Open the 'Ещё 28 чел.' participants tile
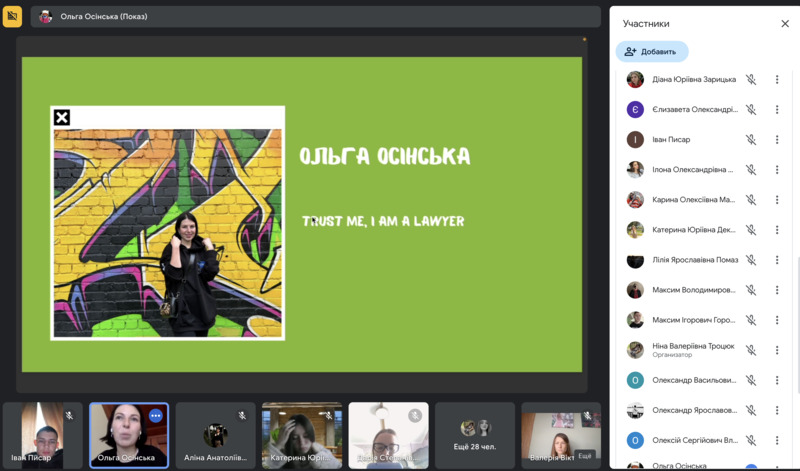 [x=476, y=435]
